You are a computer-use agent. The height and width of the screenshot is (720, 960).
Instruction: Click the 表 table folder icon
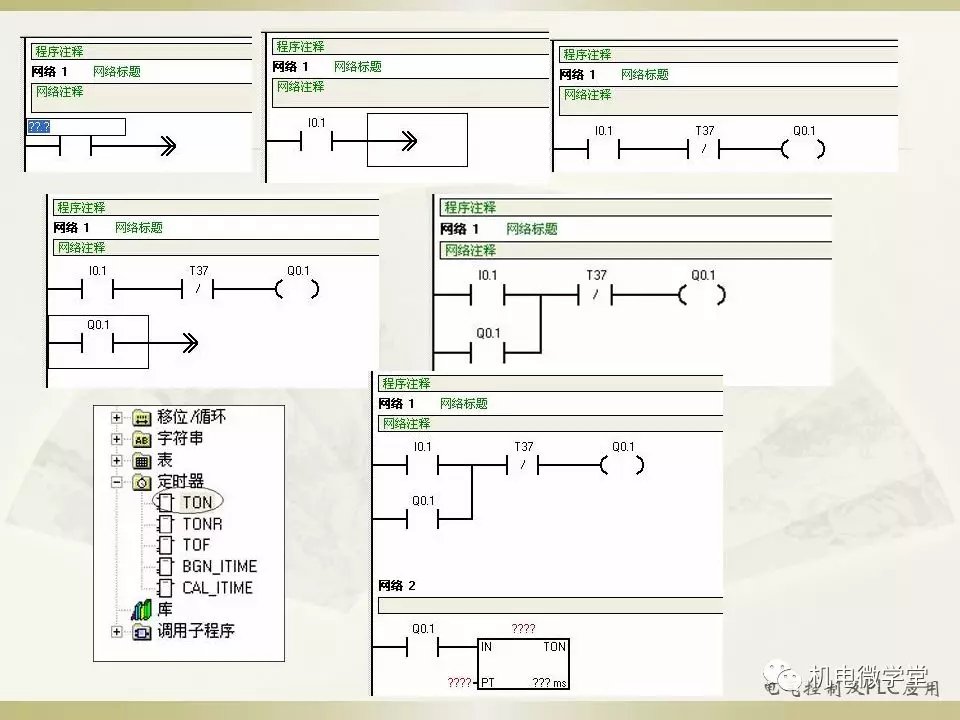[142, 461]
